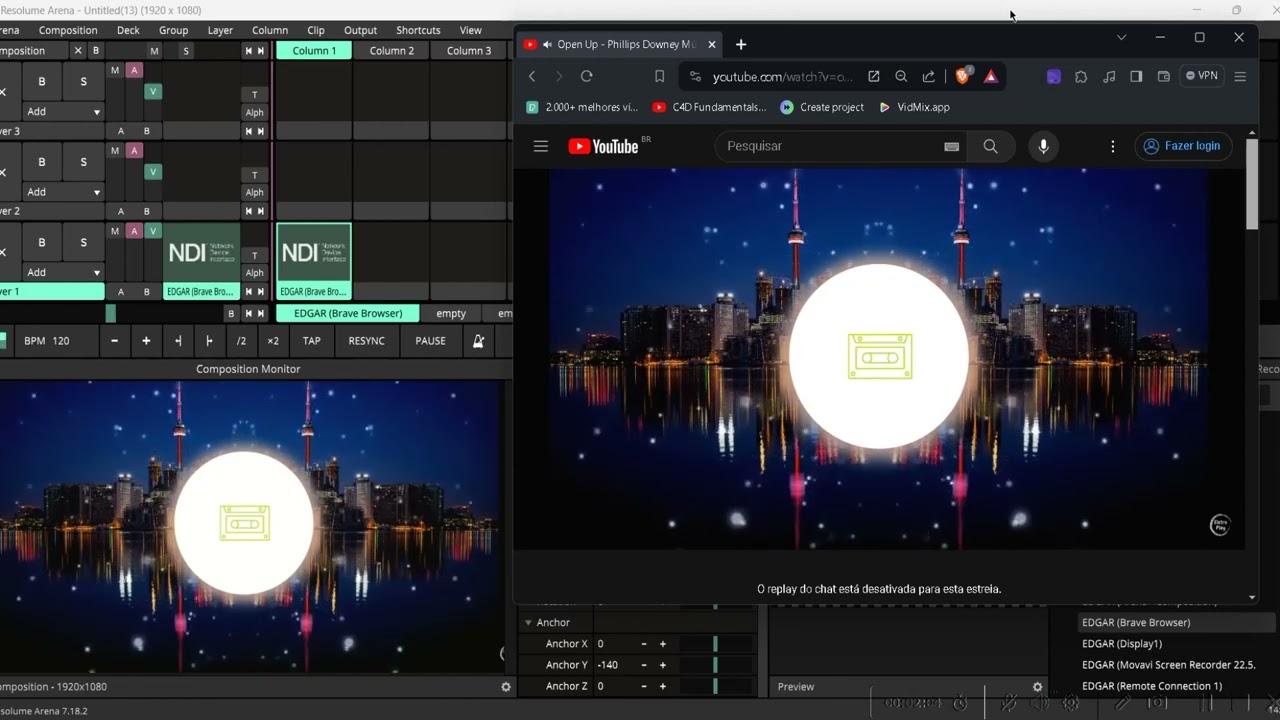Toggle Resolume metronome icon
1280x720 pixels.
478,341
